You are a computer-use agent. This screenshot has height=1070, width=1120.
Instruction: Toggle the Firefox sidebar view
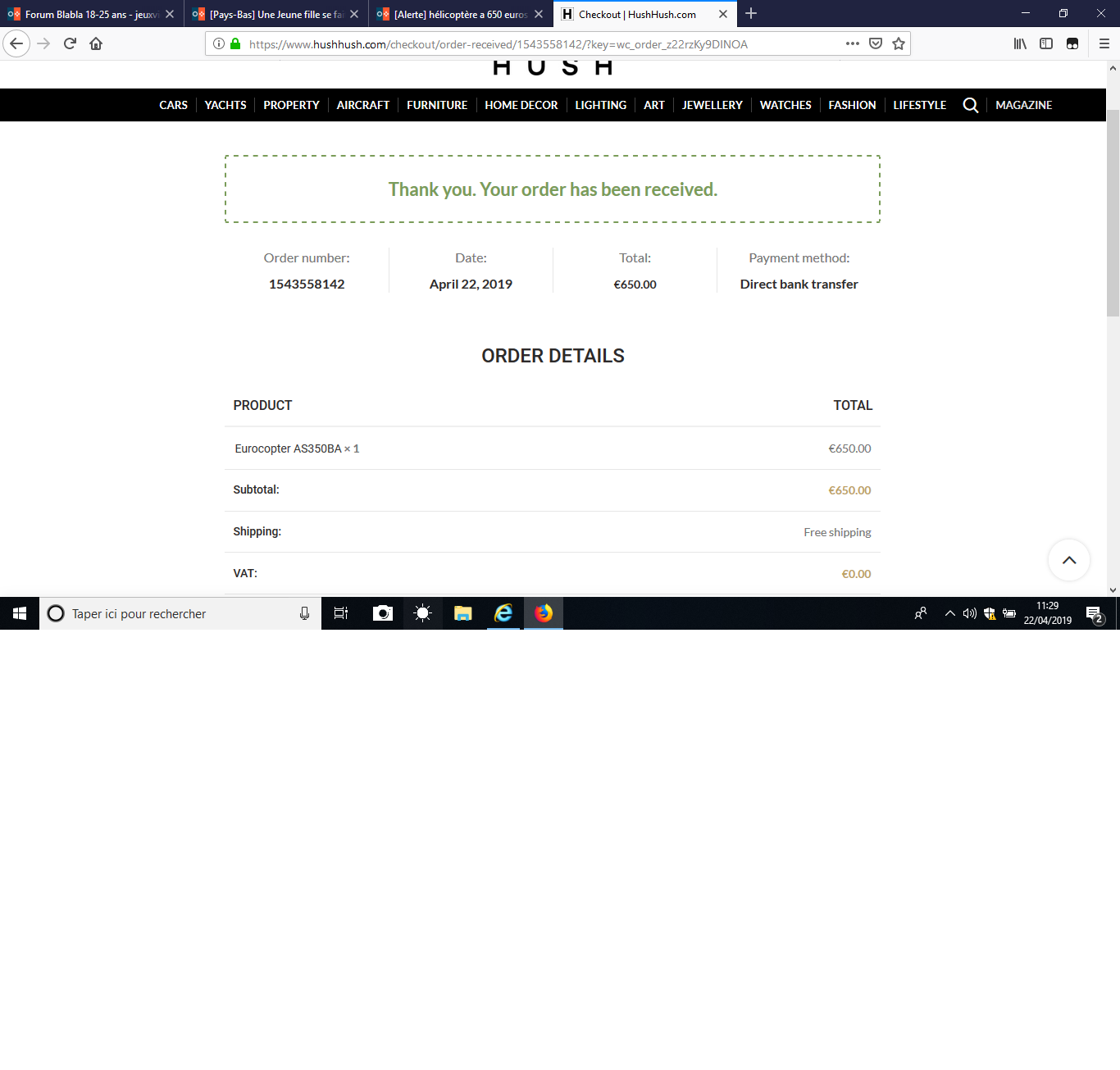[1046, 43]
